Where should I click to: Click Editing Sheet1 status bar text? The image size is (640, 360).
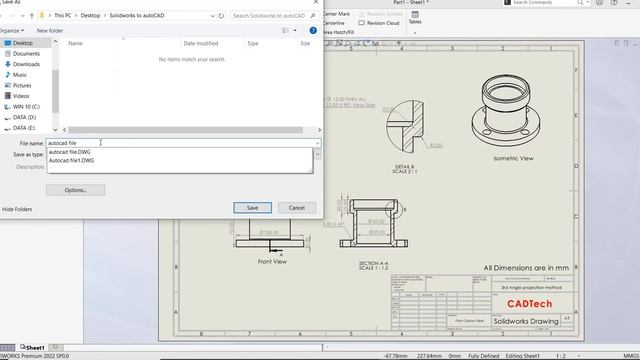point(522,356)
